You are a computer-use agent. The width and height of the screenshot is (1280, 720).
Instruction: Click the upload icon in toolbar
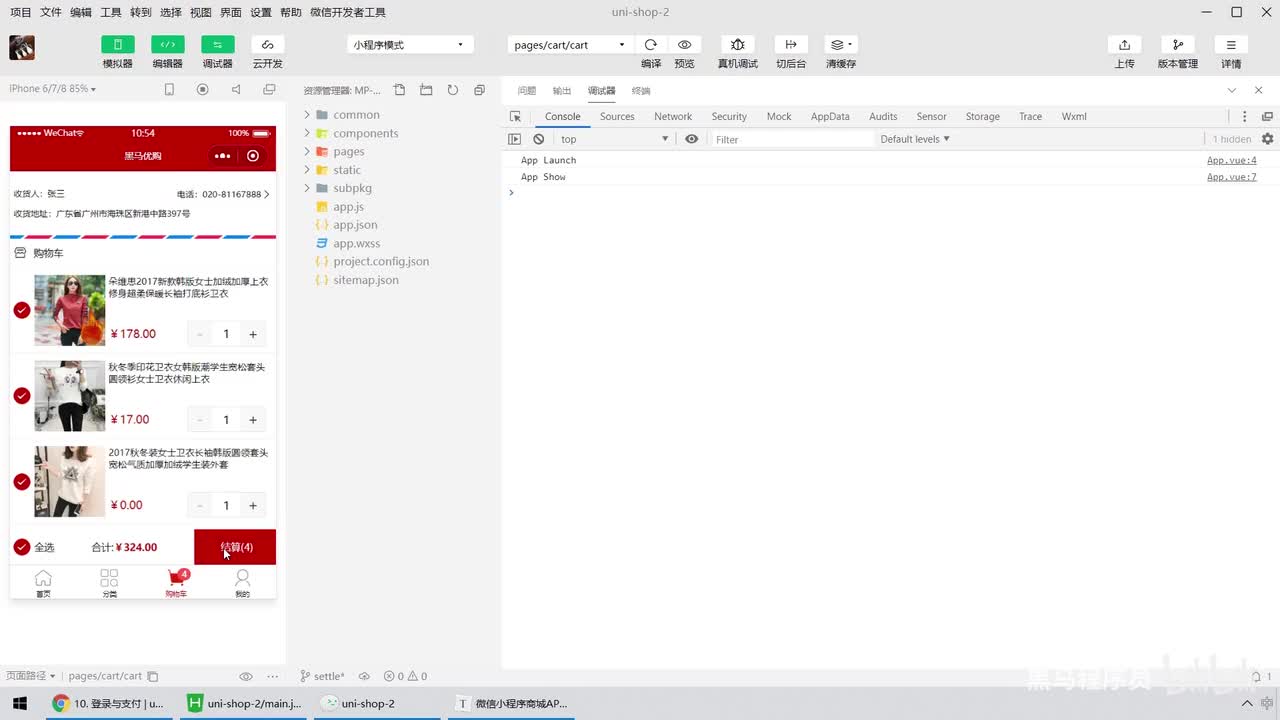click(1125, 45)
